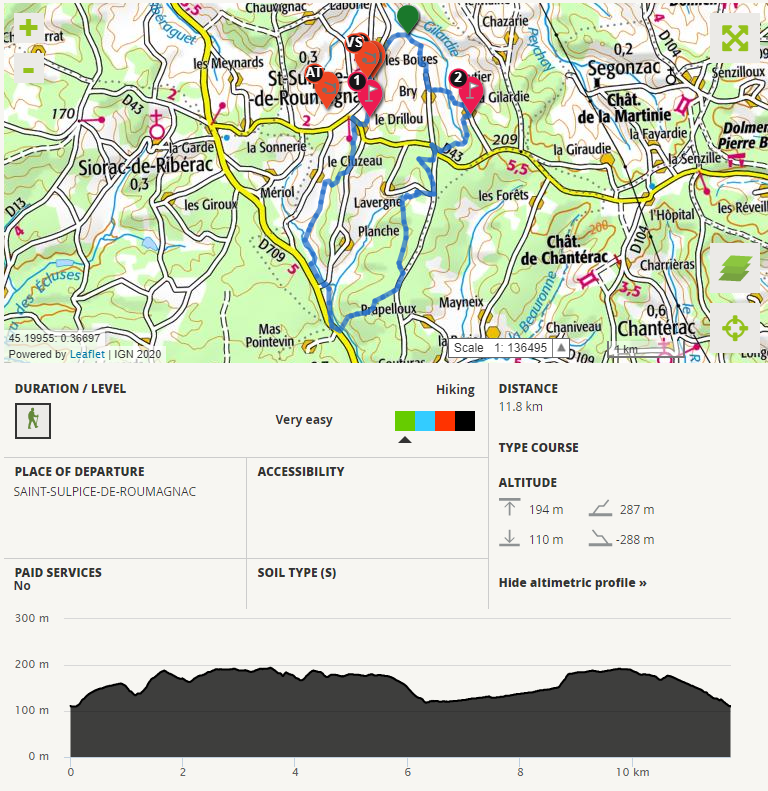Click the red difficulty level swatch
The width and height of the screenshot is (768, 791).
tap(445, 421)
